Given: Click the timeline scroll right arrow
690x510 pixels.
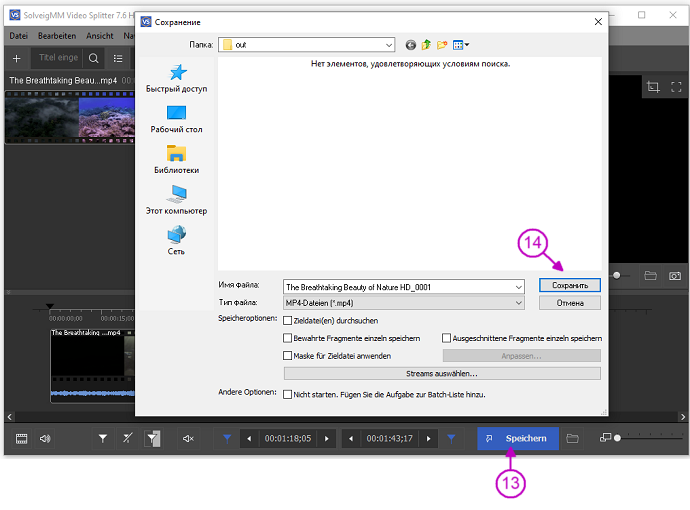Looking at the screenshot, I should click(683, 416).
